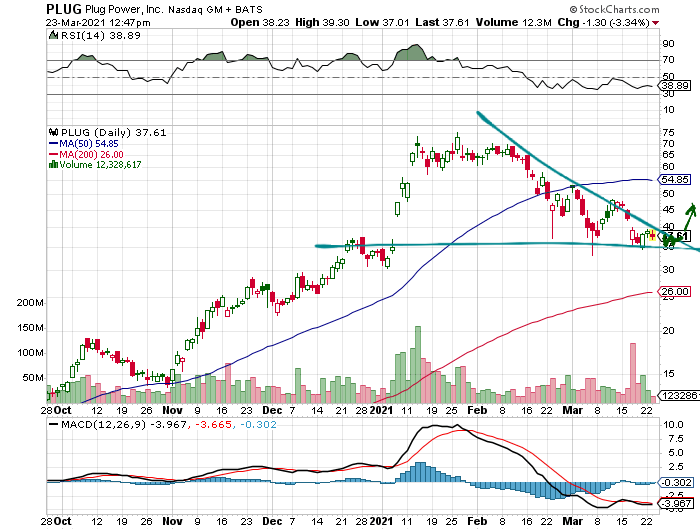Click the volume value tag on the right axis
The width and height of the screenshot is (700, 530).
coord(679,396)
